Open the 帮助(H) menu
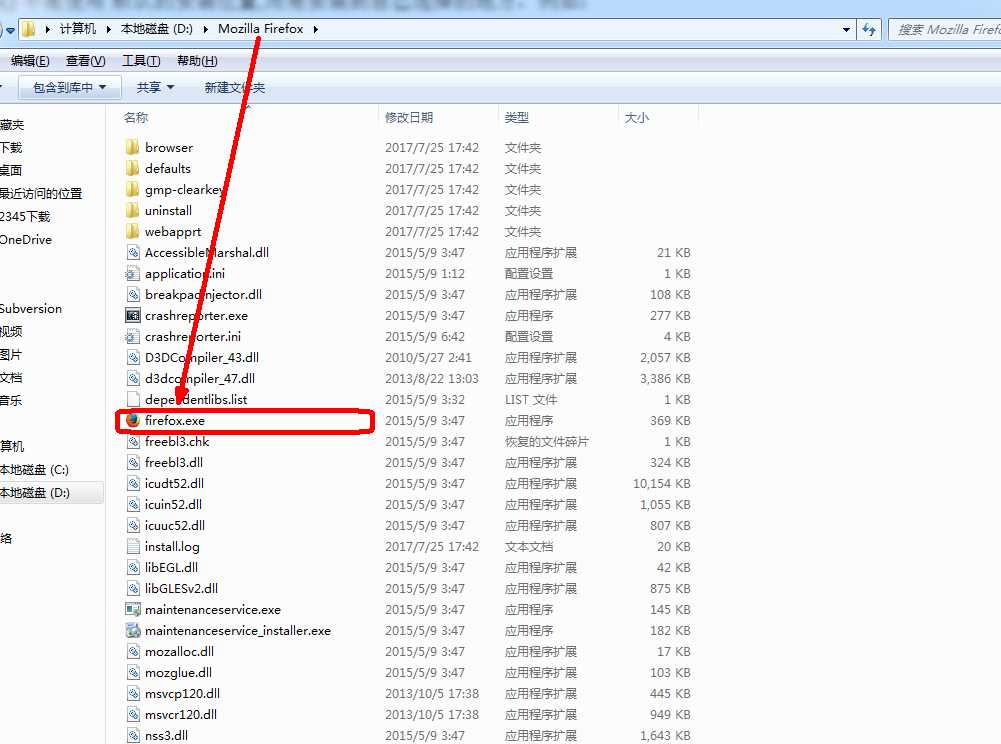Viewport: 1001px width, 744px height. coord(197,61)
